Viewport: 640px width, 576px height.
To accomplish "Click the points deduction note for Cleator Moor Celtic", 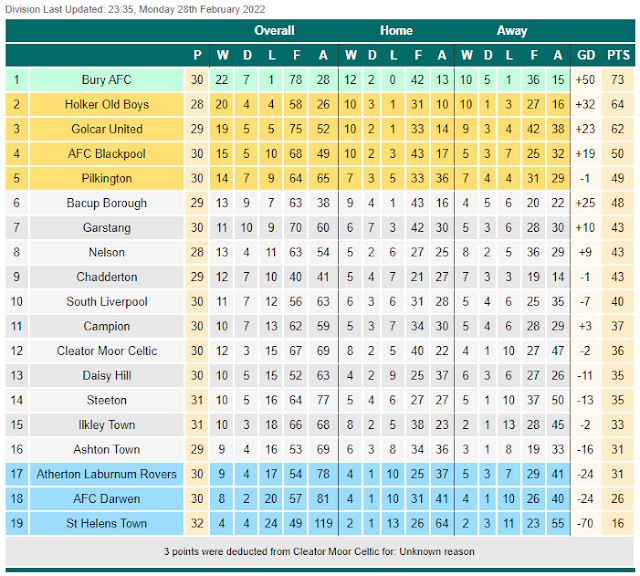I will [x=319, y=552].
